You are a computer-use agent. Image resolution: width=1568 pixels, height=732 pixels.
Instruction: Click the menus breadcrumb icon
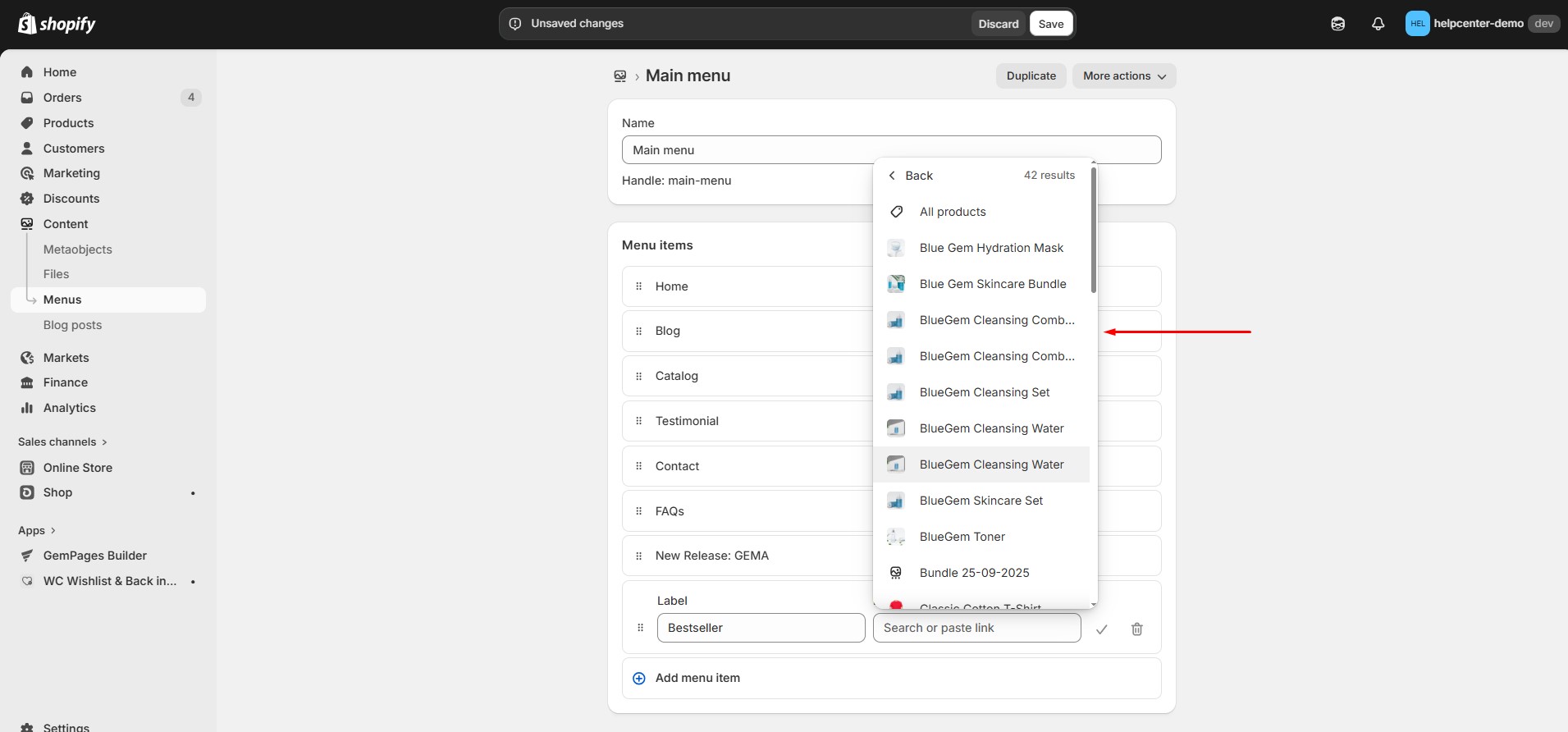click(620, 76)
